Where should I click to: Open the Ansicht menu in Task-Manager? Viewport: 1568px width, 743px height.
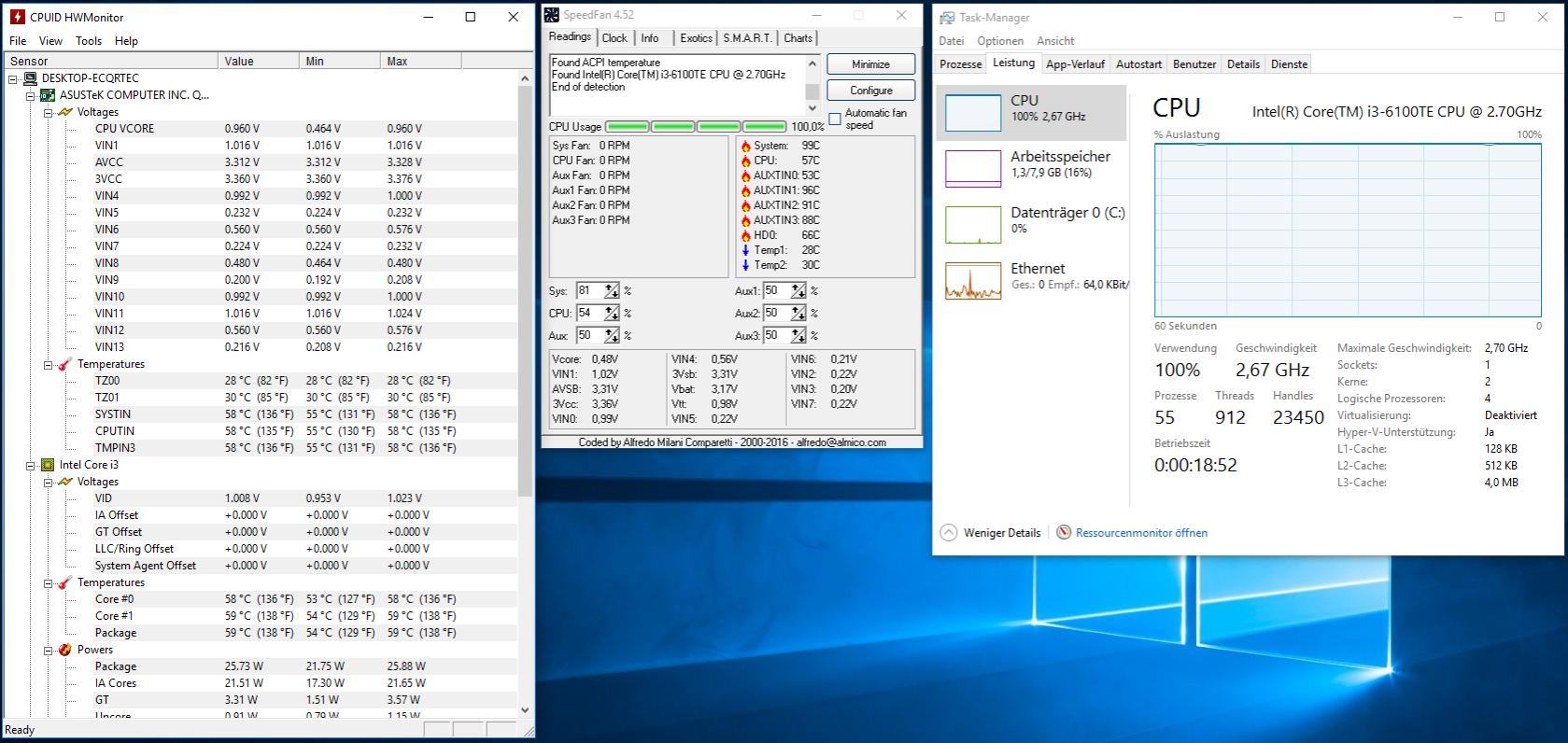click(1055, 41)
